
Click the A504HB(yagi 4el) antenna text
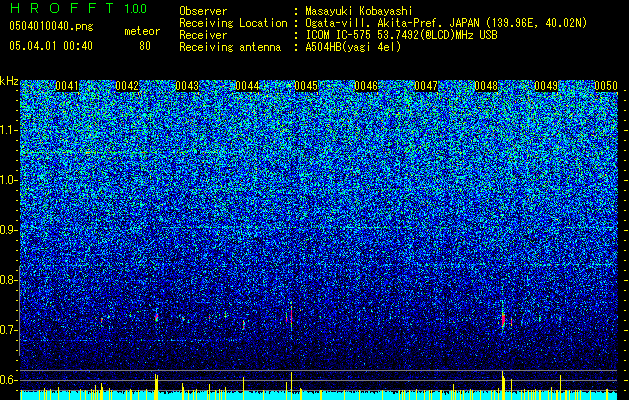(353, 47)
